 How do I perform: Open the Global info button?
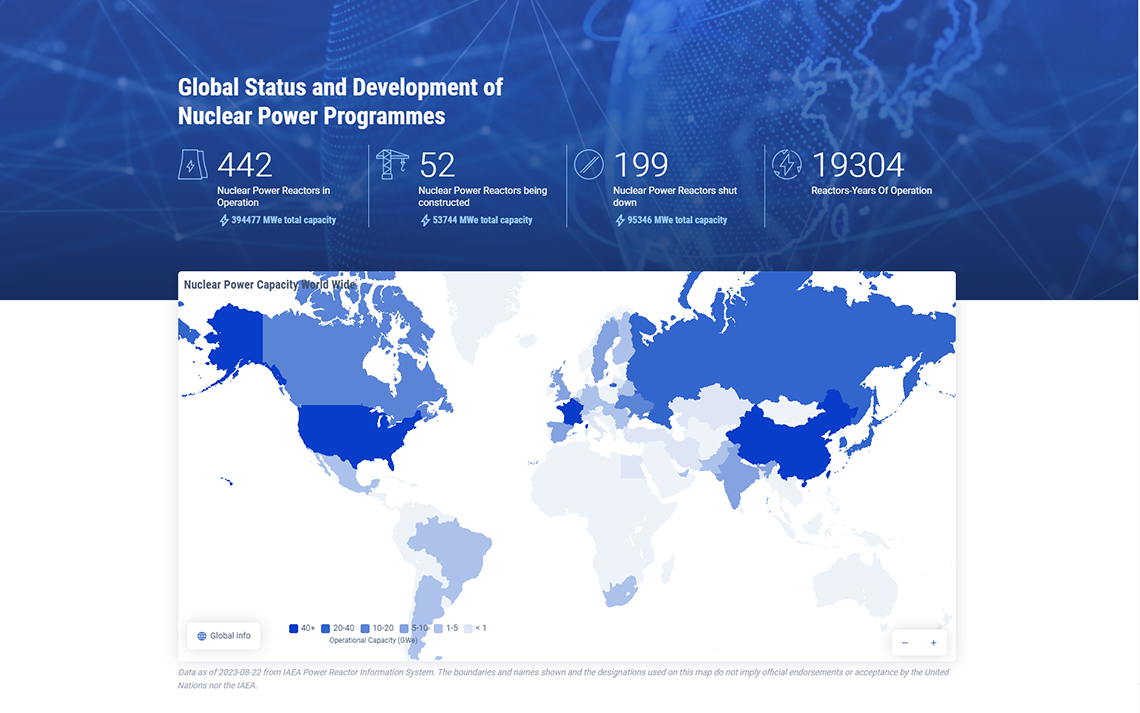224,636
